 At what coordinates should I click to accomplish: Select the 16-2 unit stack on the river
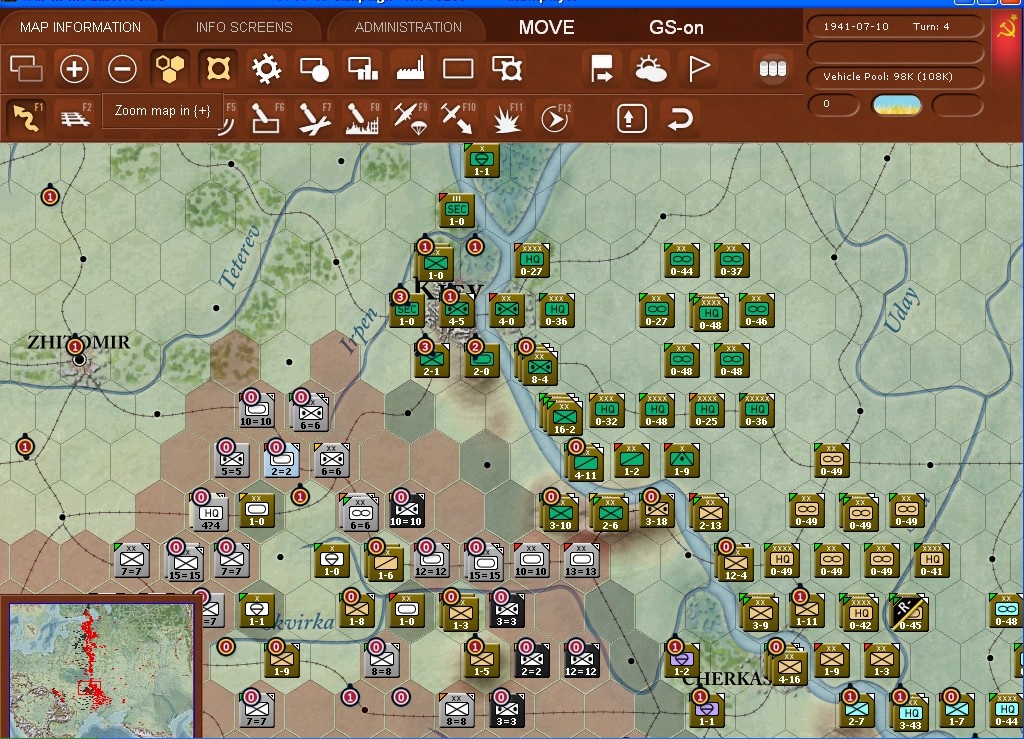click(x=563, y=416)
